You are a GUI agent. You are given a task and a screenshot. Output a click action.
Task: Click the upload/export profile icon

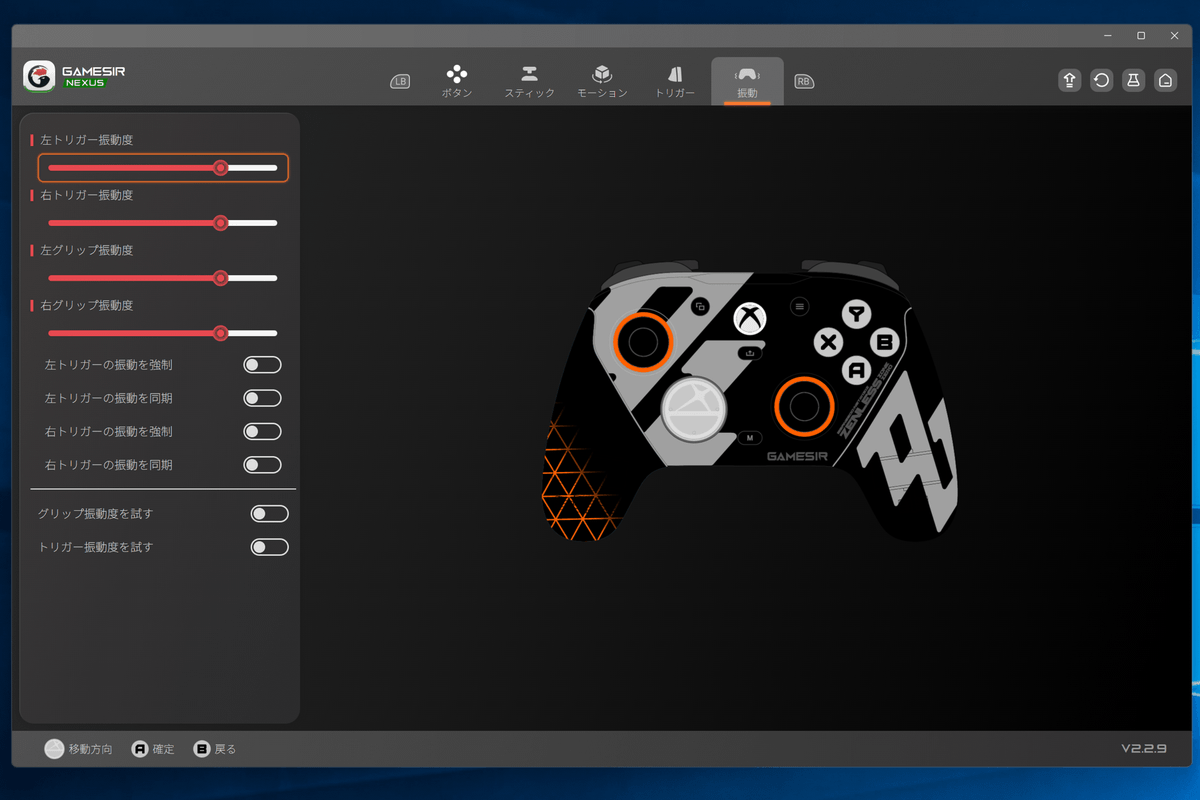tap(1069, 81)
